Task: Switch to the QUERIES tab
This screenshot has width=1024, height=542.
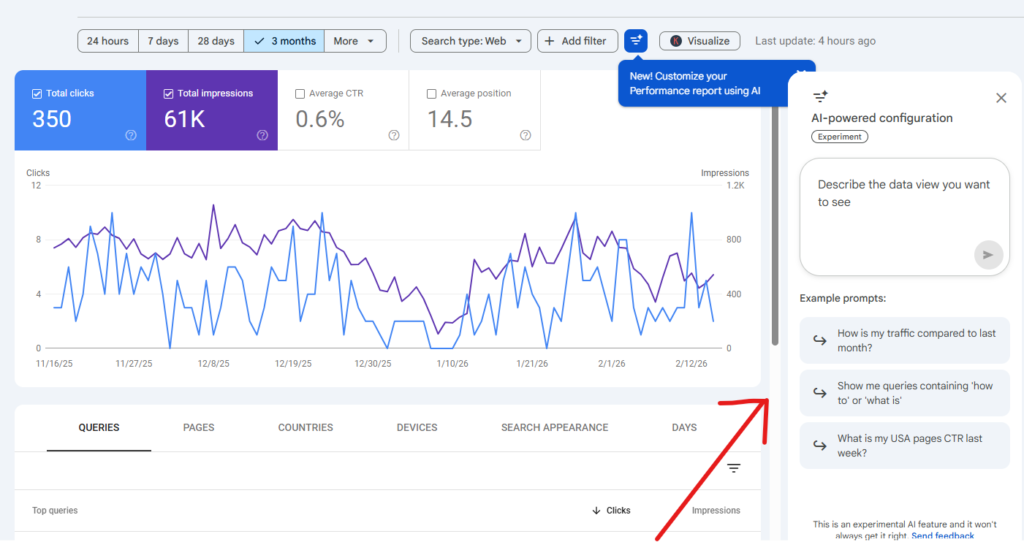Action: pos(99,428)
